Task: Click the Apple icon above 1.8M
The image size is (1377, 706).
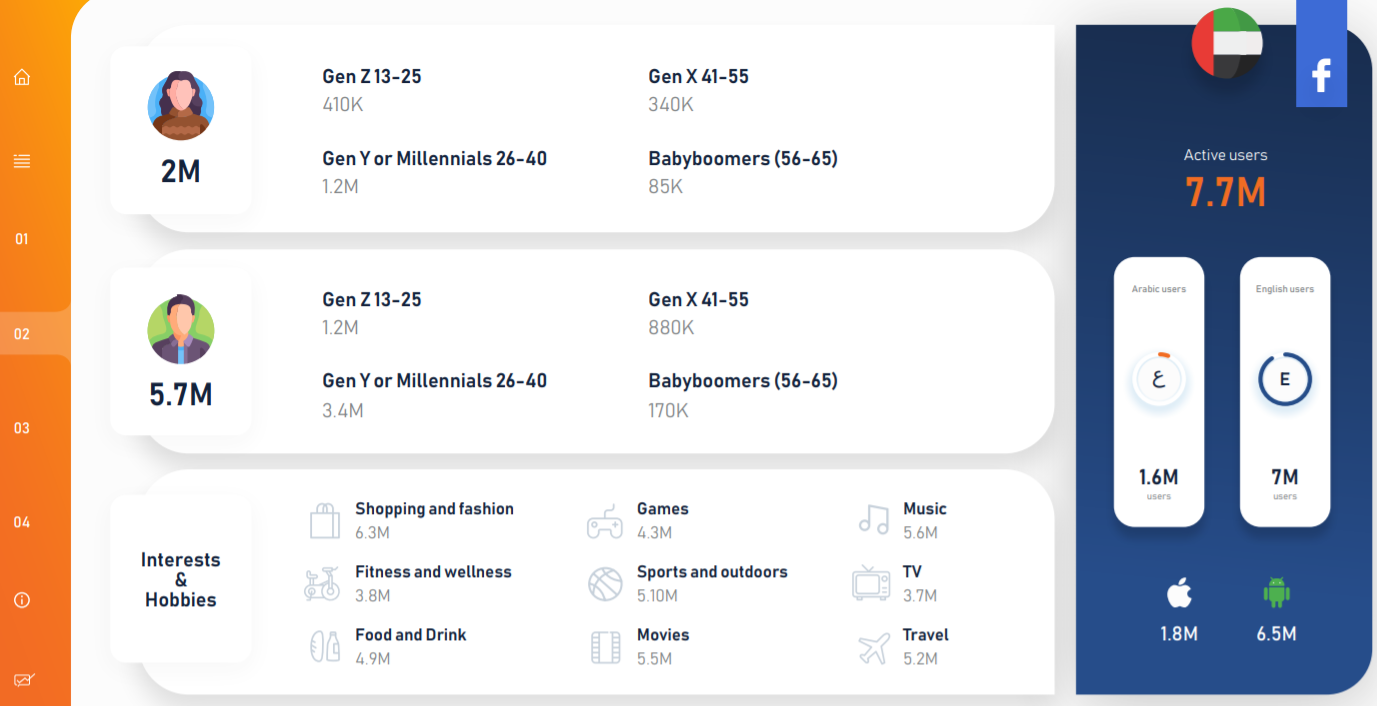Action: coord(1179,593)
